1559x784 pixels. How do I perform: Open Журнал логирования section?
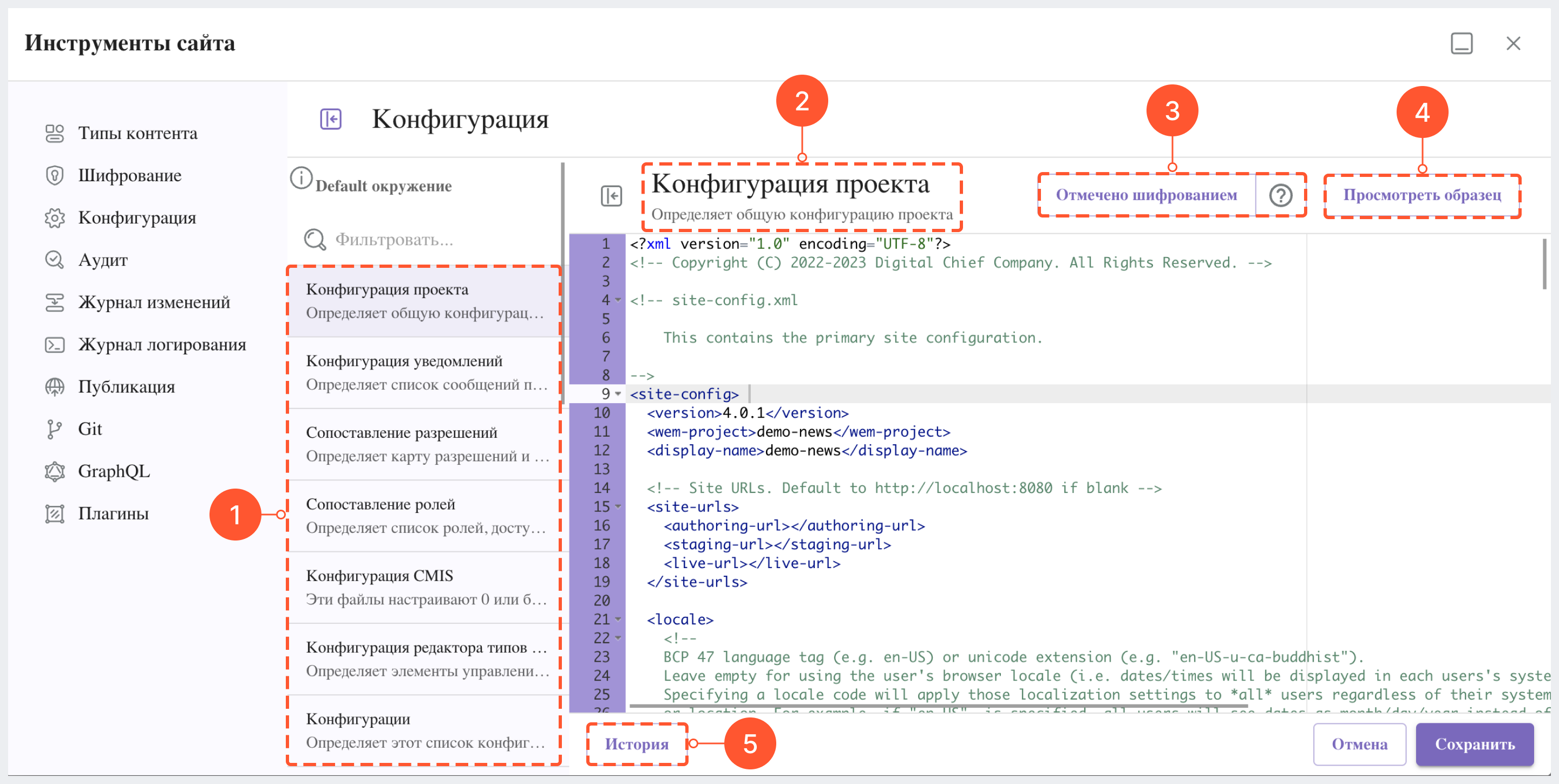coord(162,344)
